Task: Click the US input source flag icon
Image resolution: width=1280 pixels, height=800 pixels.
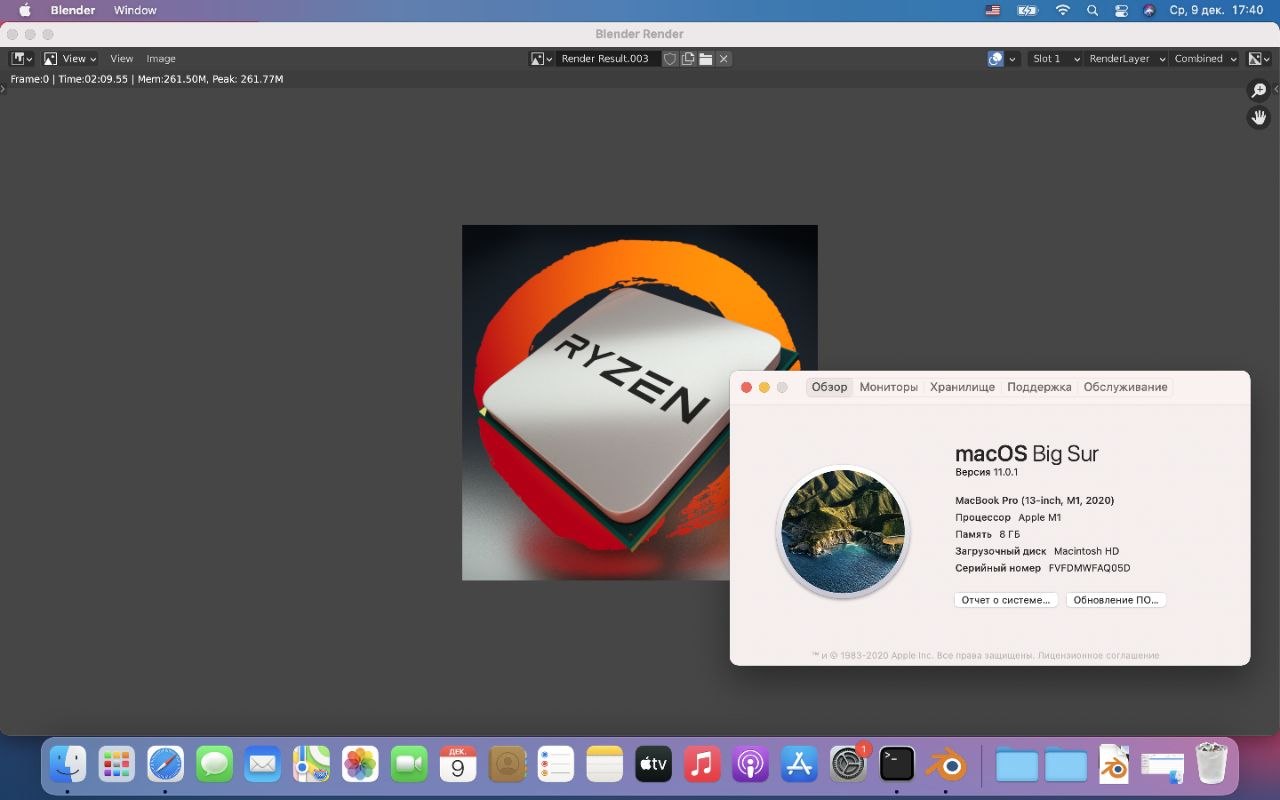Action: click(x=992, y=10)
